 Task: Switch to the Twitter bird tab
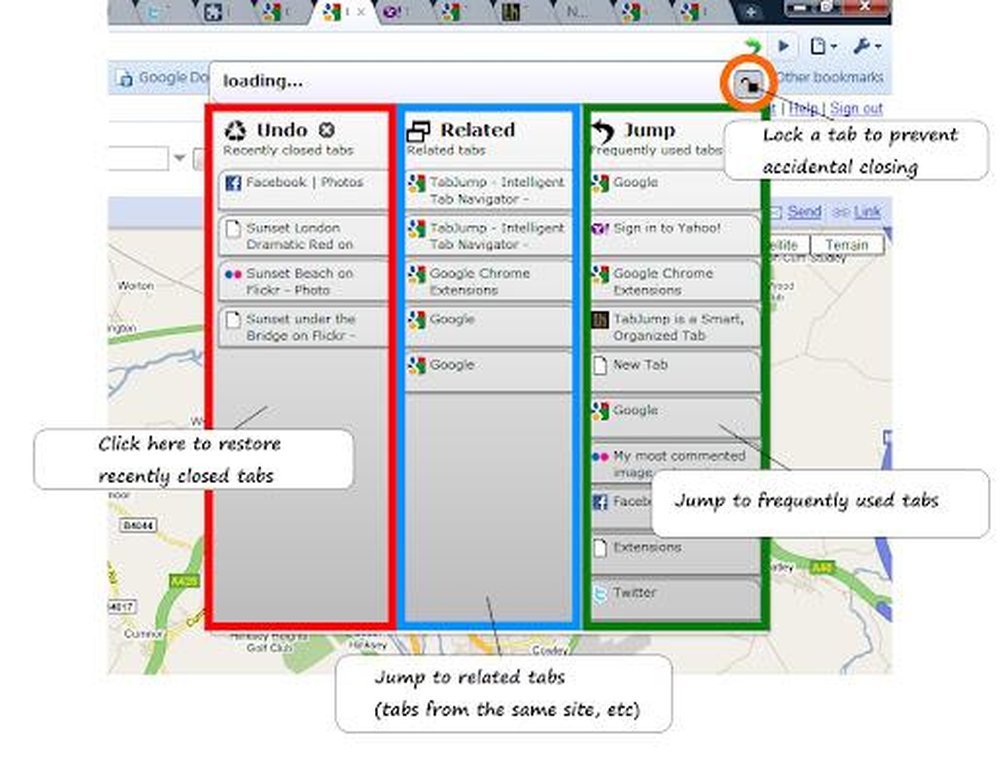pos(155,12)
